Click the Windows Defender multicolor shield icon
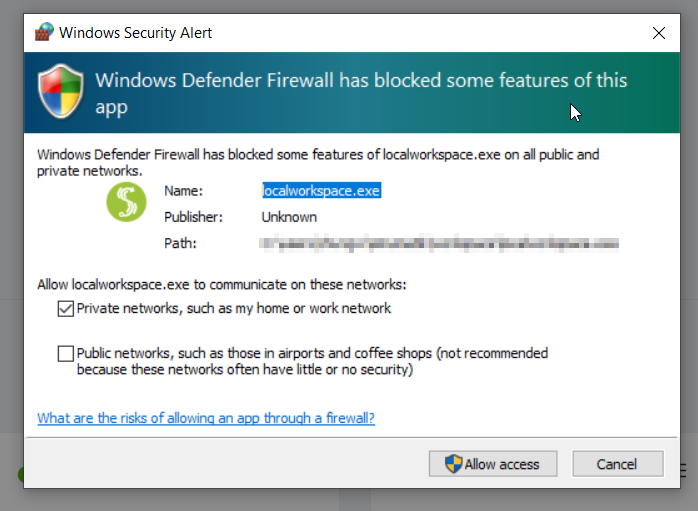 (61, 92)
